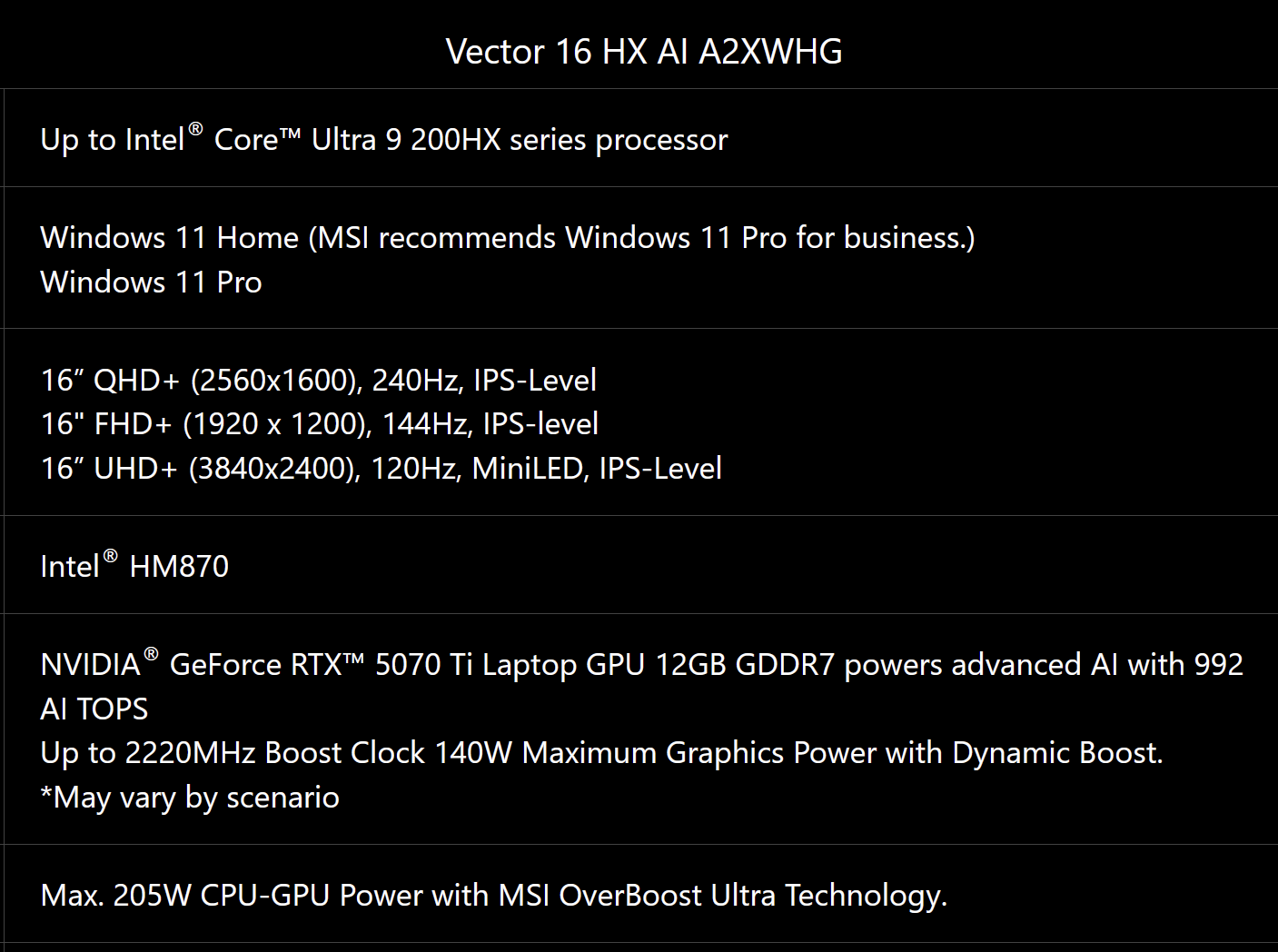The image size is (1278, 952).
Task: Click the NVIDIA GeForce RTX 5070 Ti line
Action: tap(641, 664)
